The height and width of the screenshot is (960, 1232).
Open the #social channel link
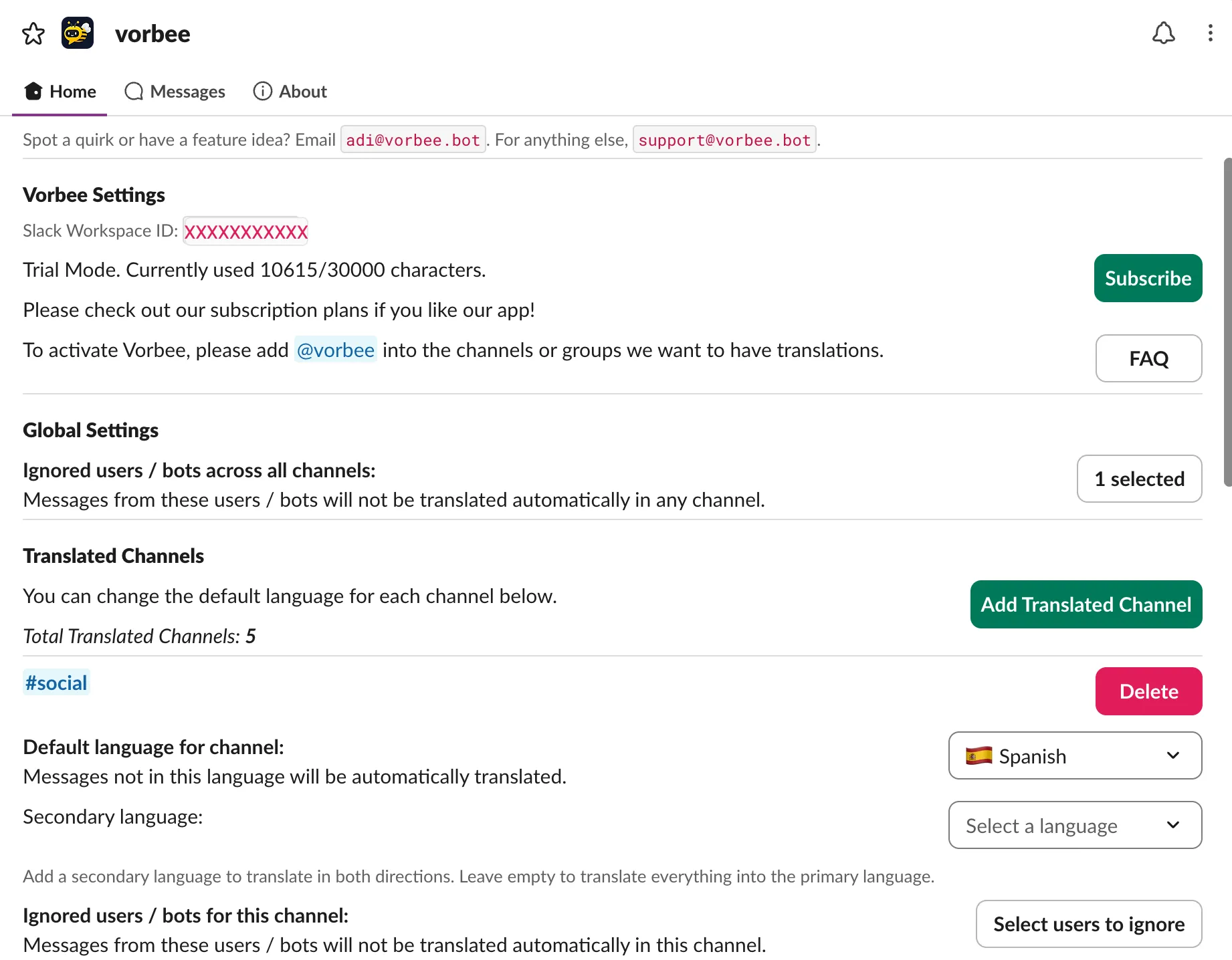56,683
